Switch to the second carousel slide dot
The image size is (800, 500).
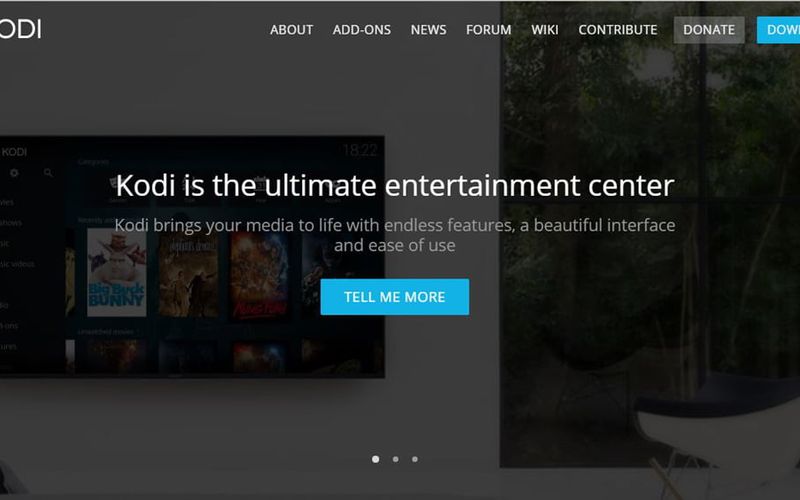click(x=395, y=459)
